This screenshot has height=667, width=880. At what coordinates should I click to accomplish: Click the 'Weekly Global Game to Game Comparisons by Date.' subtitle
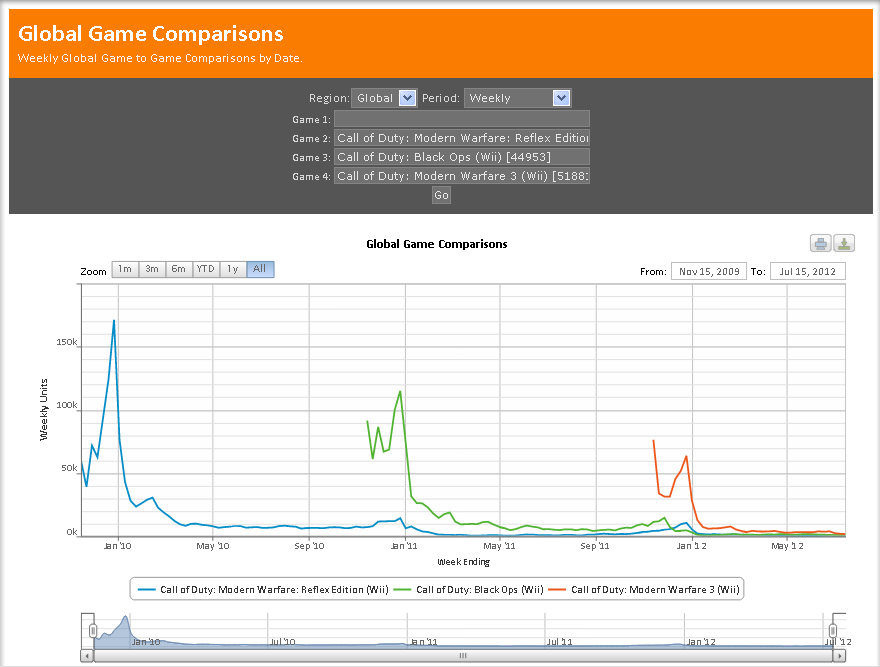(160, 58)
